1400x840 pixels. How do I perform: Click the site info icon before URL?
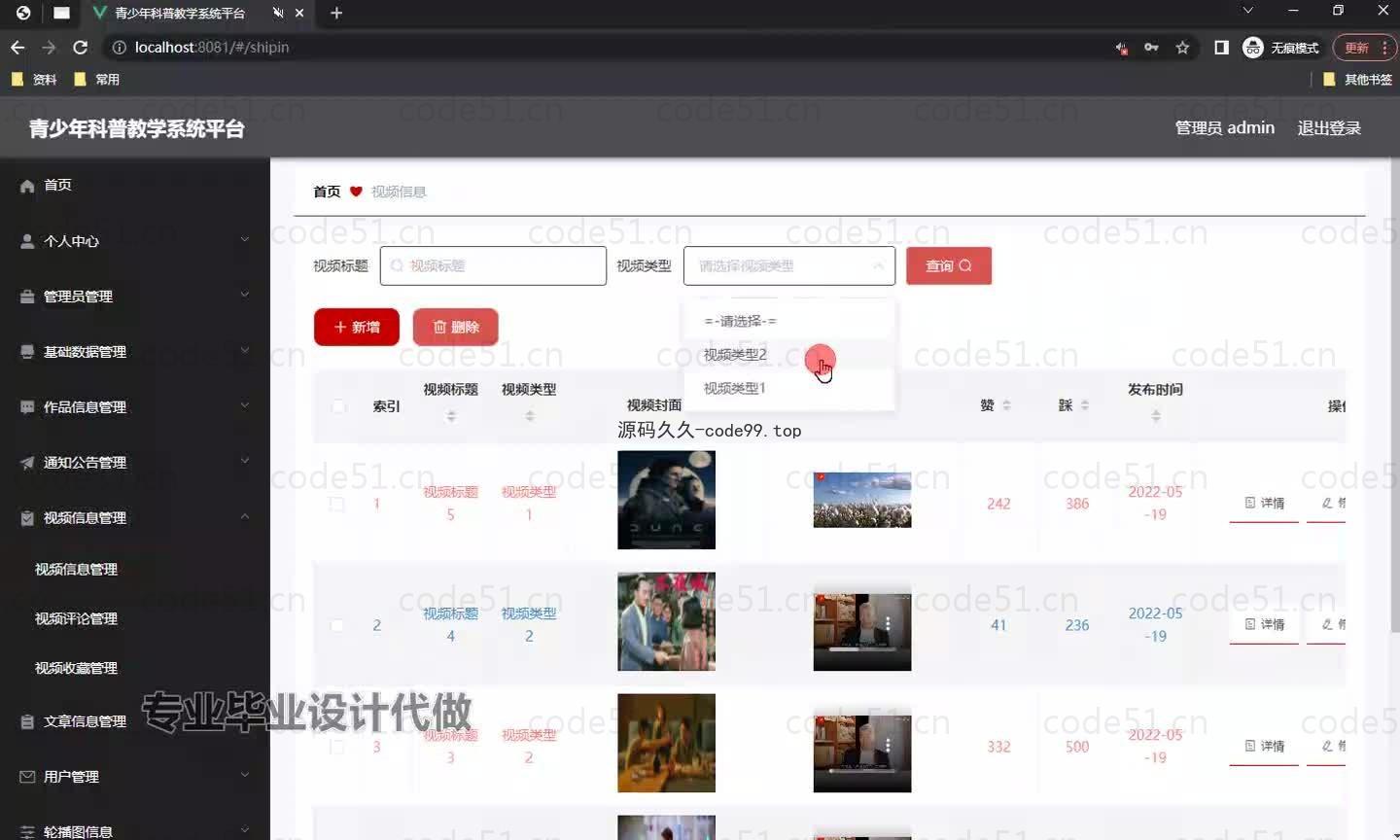pyautogui.click(x=119, y=47)
